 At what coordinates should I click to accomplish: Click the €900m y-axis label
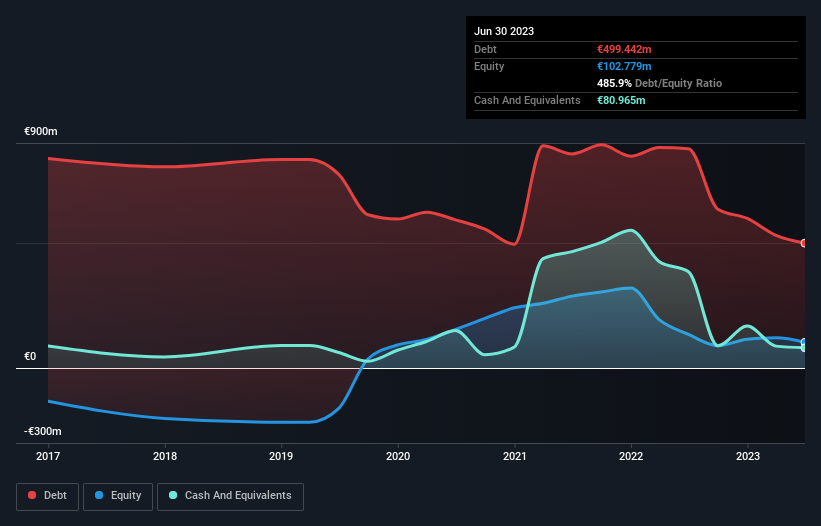[x=41, y=131]
